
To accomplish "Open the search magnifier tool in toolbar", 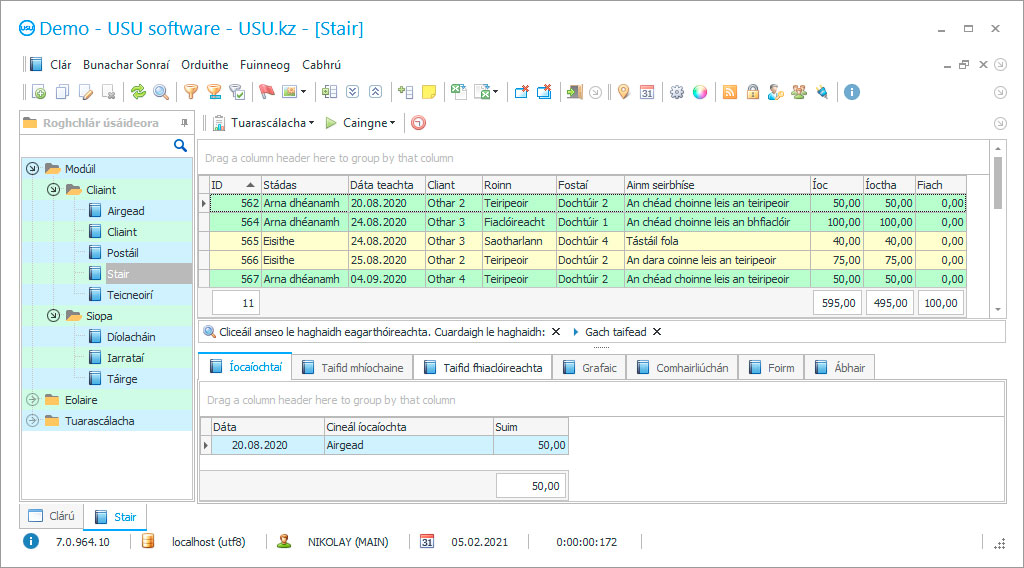I will (x=161, y=92).
